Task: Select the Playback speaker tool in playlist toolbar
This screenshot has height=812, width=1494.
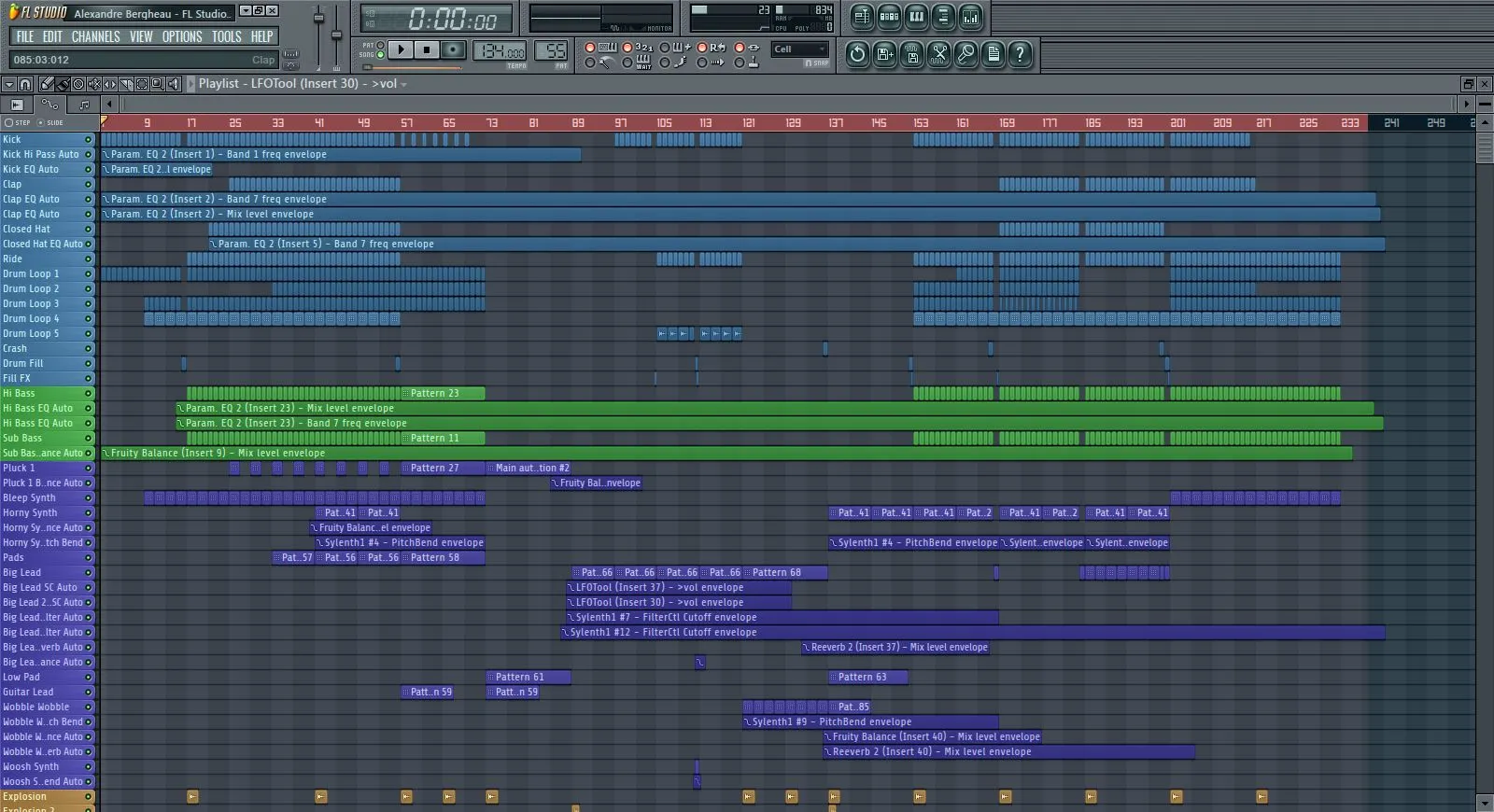Action: pyautogui.click(x=174, y=84)
